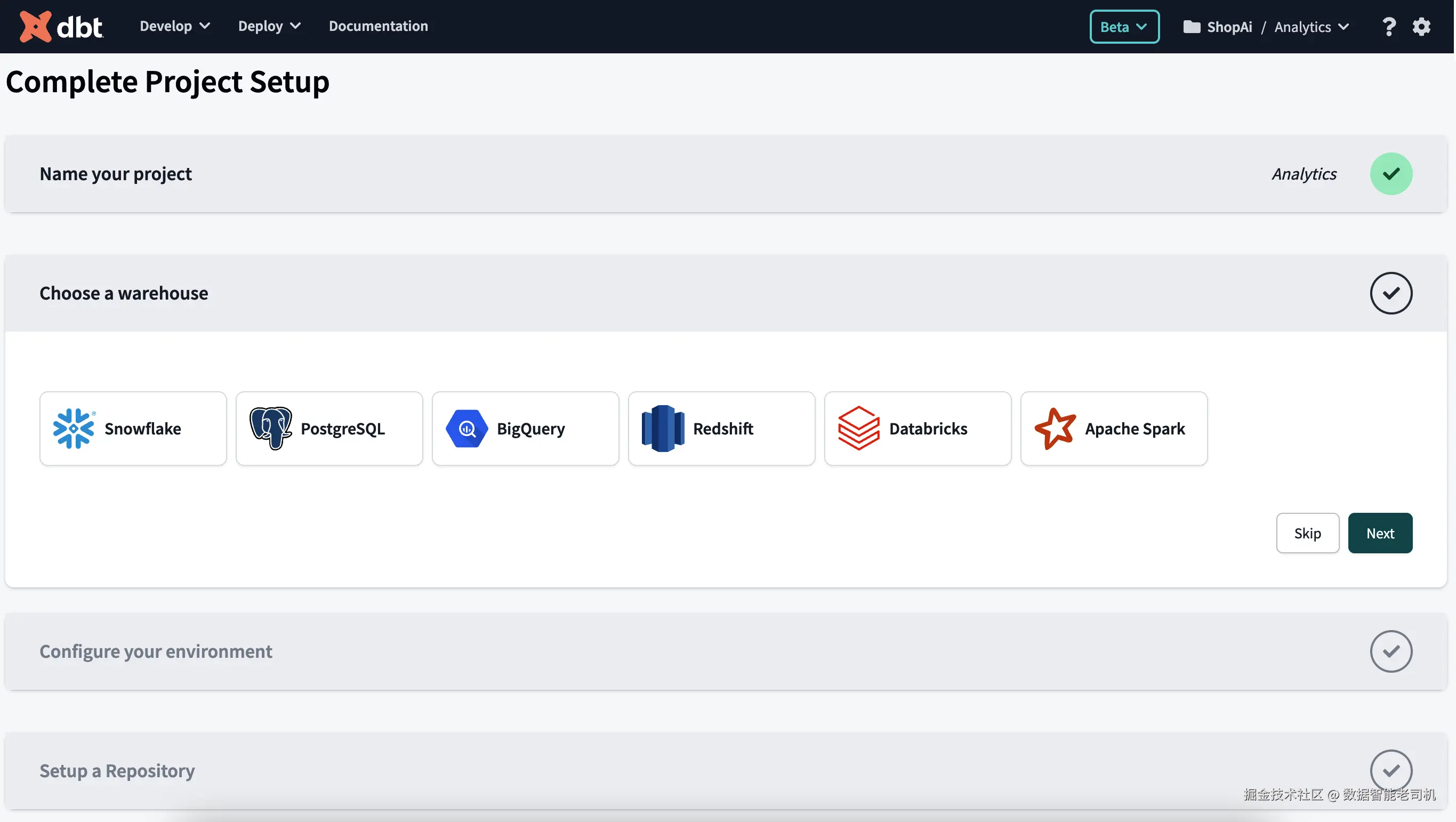1456x822 pixels.
Task: Open the help question mark icon
Action: (1389, 27)
